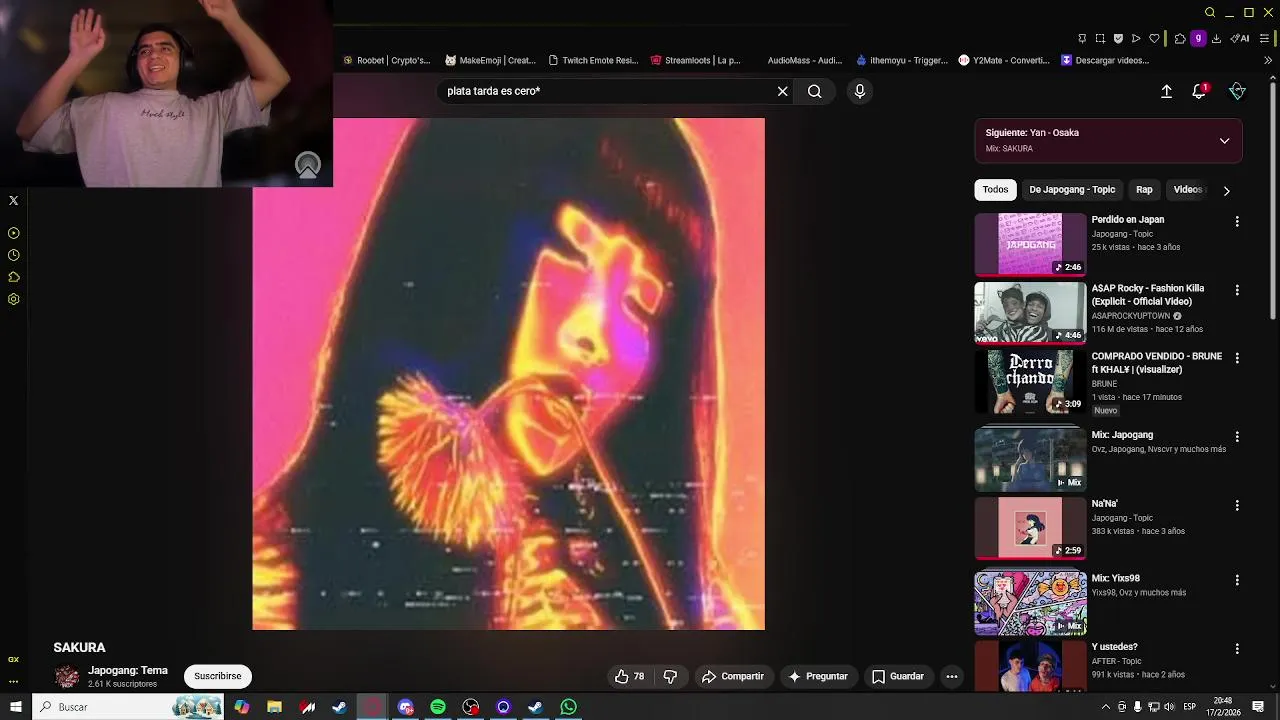Open YouTube notifications bell
The image size is (1280, 720).
(x=1199, y=91)
